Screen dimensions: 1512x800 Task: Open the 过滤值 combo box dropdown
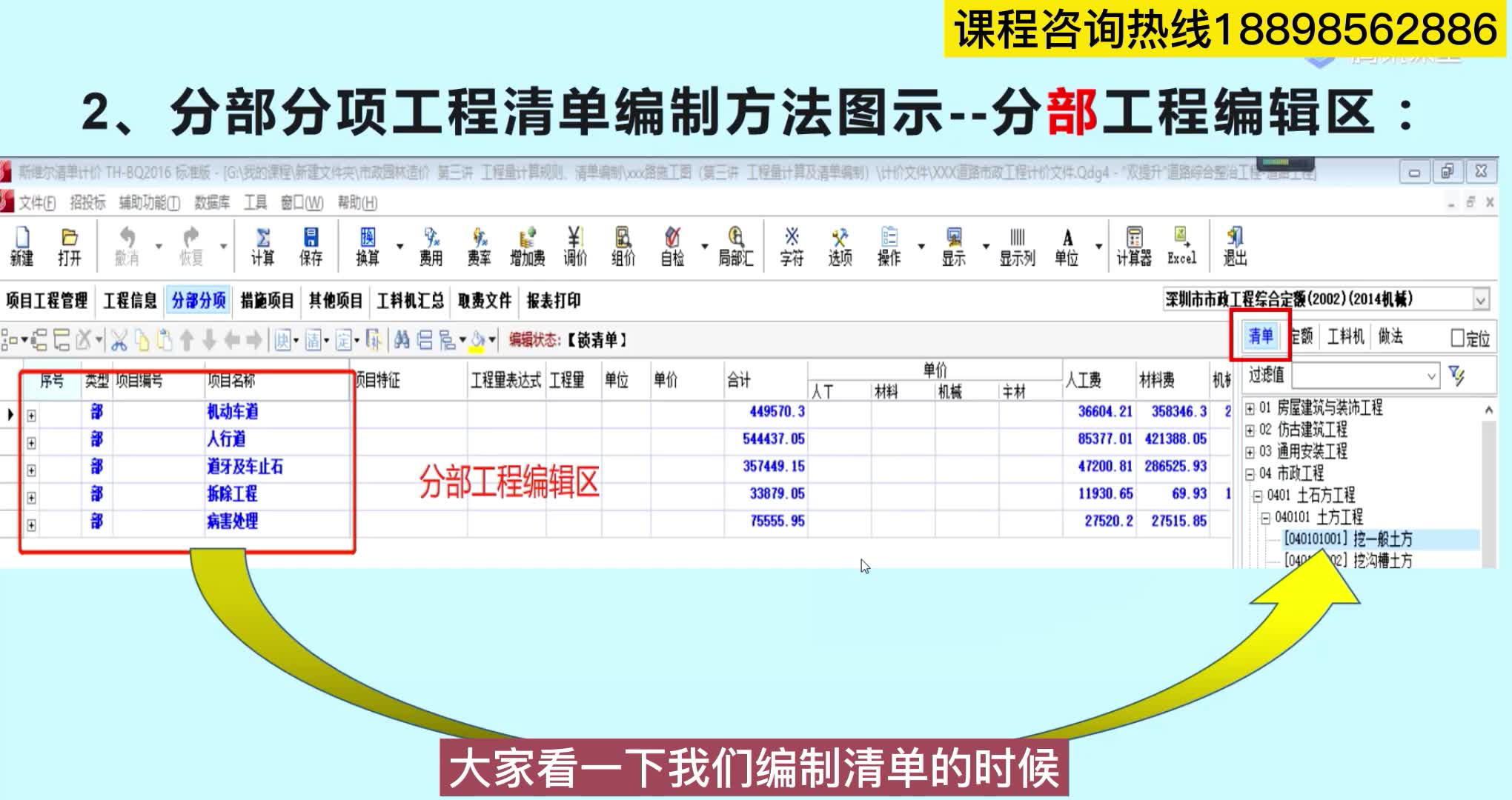(x=1431, y=376)
